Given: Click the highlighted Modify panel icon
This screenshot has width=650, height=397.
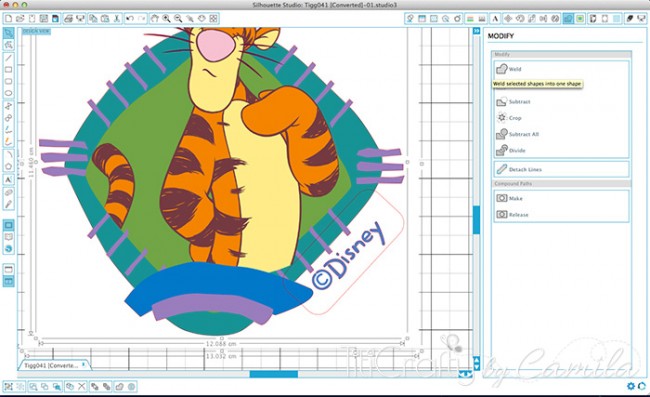Looking at the screenshot, I should click(568, 19).
